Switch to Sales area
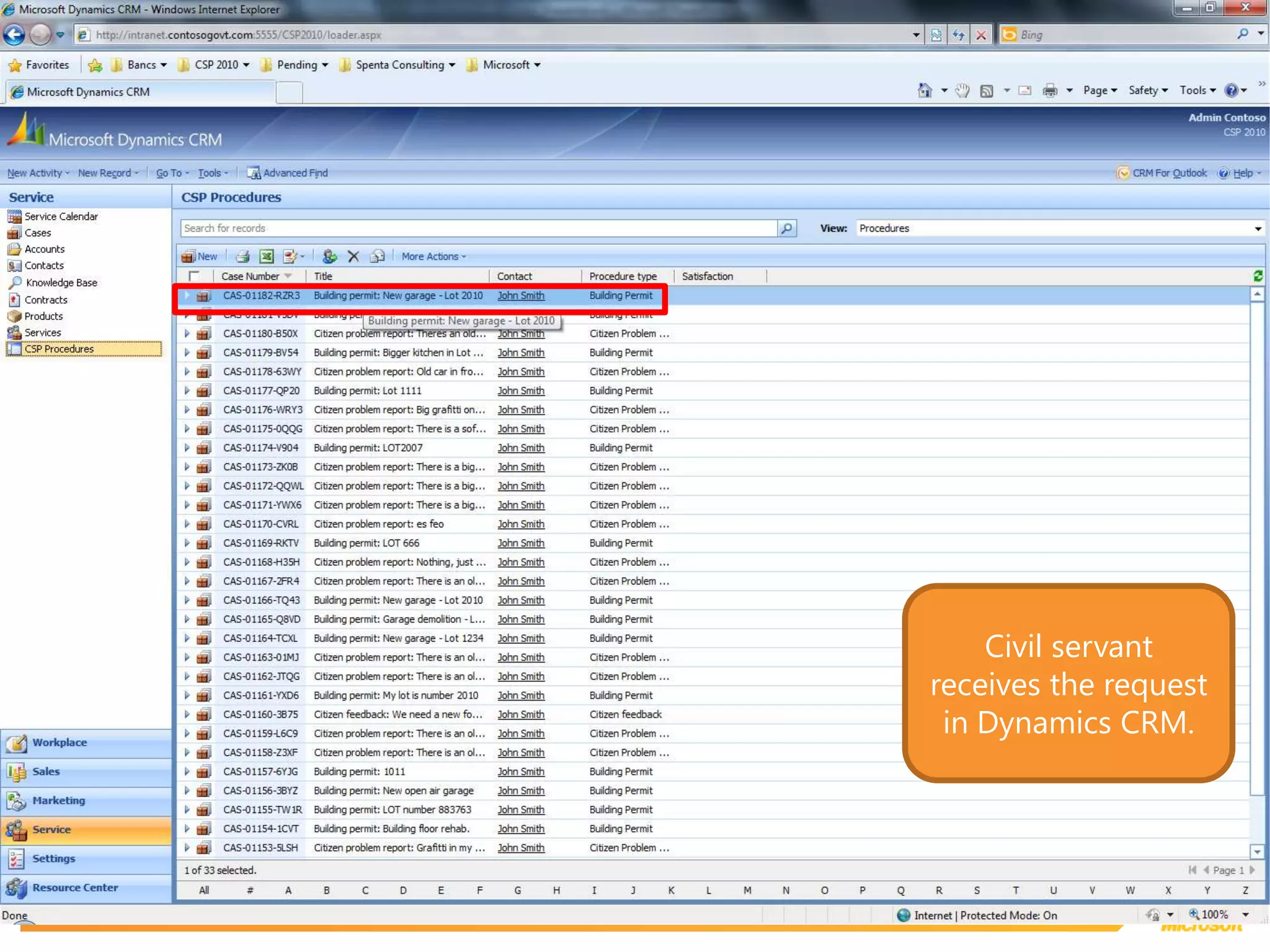Viewport: 1270px width, 952px height. (x=86, y=772)
